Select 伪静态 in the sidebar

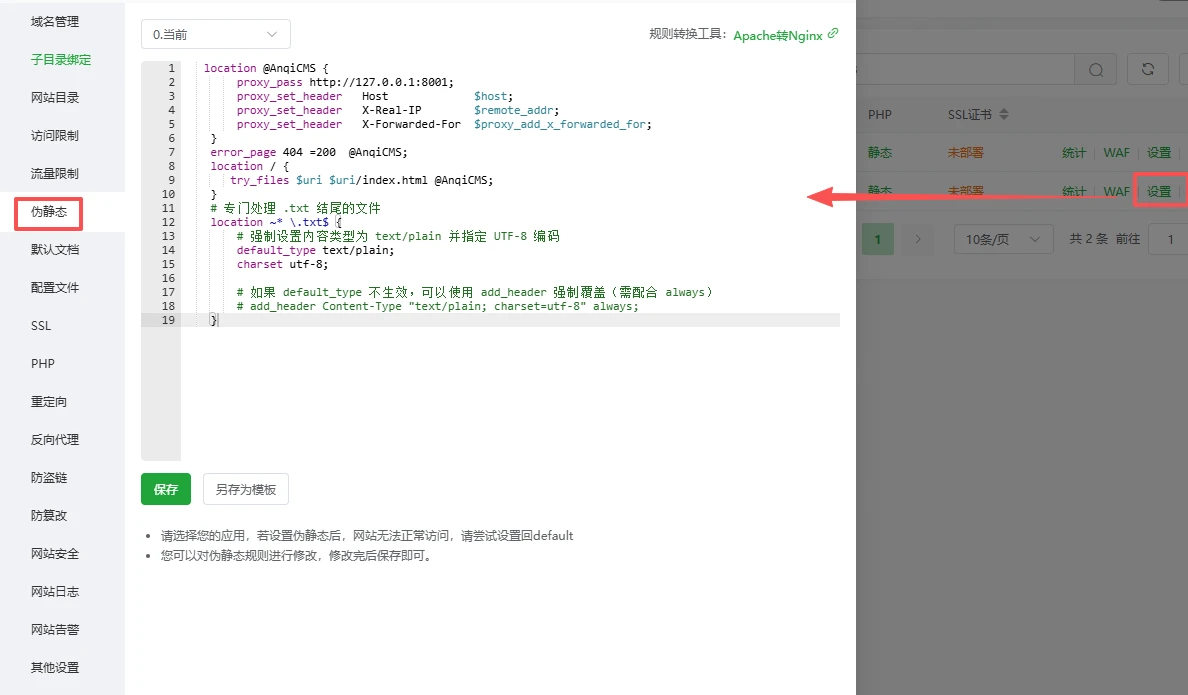(x=48, y=212)
